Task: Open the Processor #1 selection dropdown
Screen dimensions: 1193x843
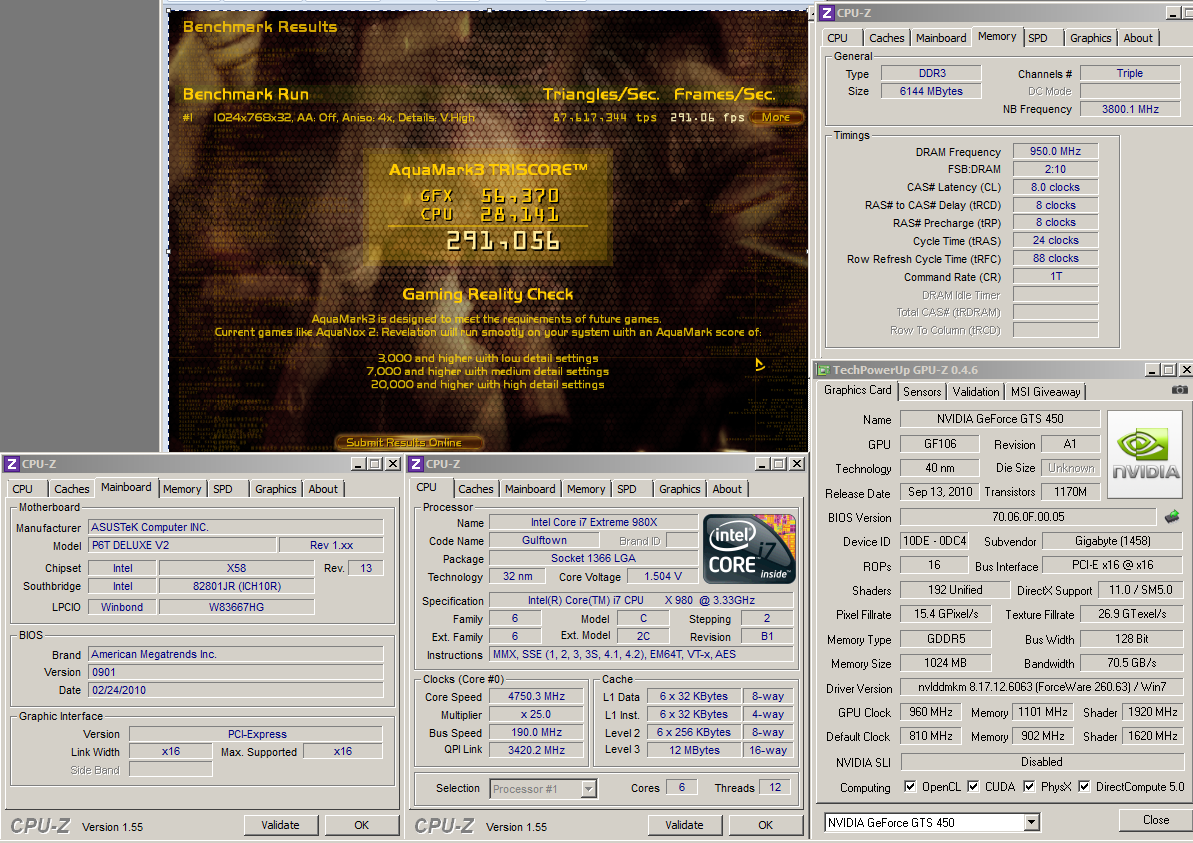Action: tap(588, 789)
